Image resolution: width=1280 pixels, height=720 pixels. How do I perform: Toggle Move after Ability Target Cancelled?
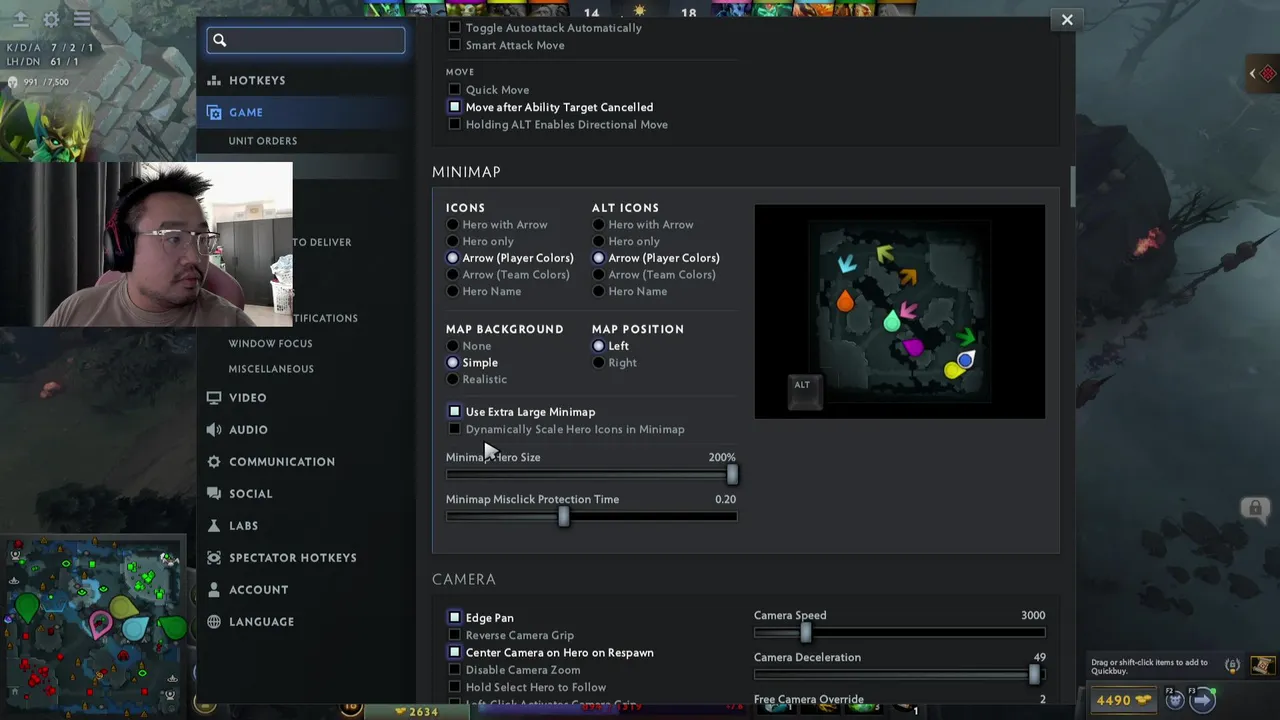[x=455, y=107]
